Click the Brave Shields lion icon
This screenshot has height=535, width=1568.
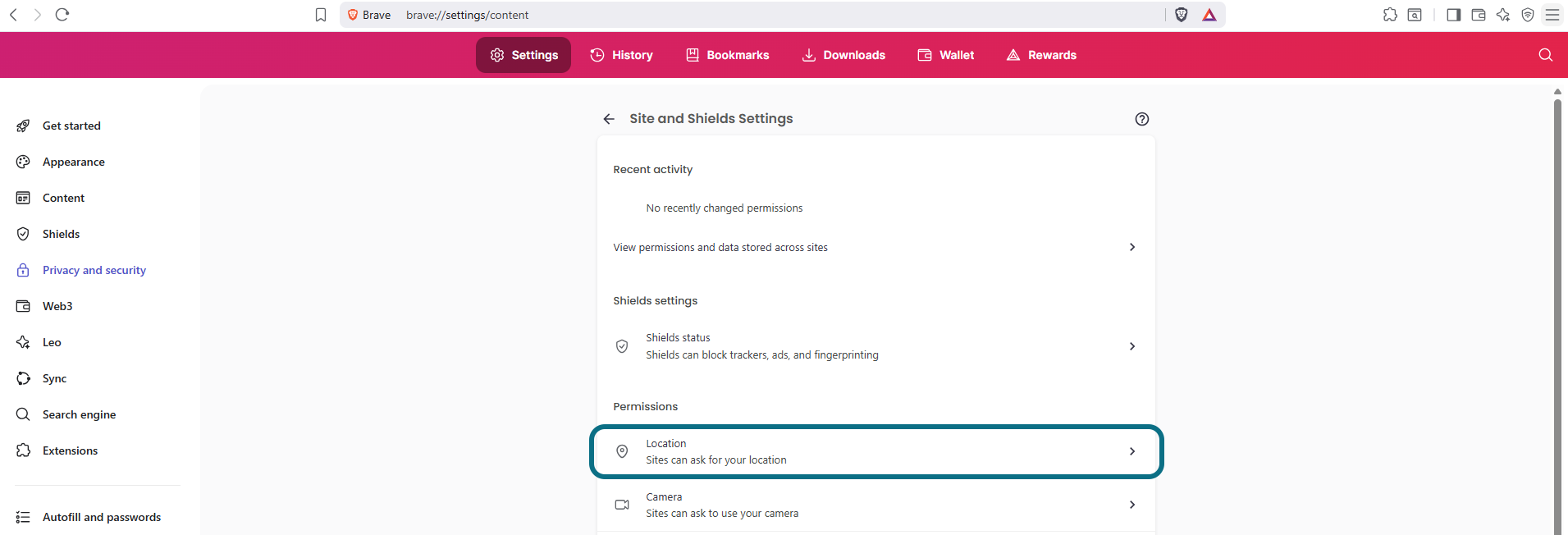point(1182,15)
